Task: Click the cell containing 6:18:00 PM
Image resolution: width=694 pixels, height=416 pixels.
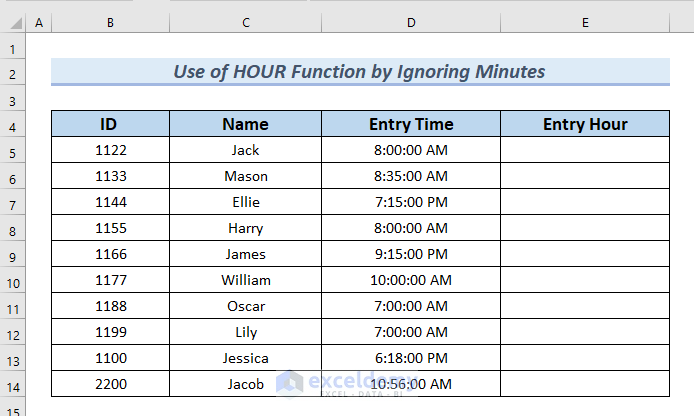Action: (411, 359)
